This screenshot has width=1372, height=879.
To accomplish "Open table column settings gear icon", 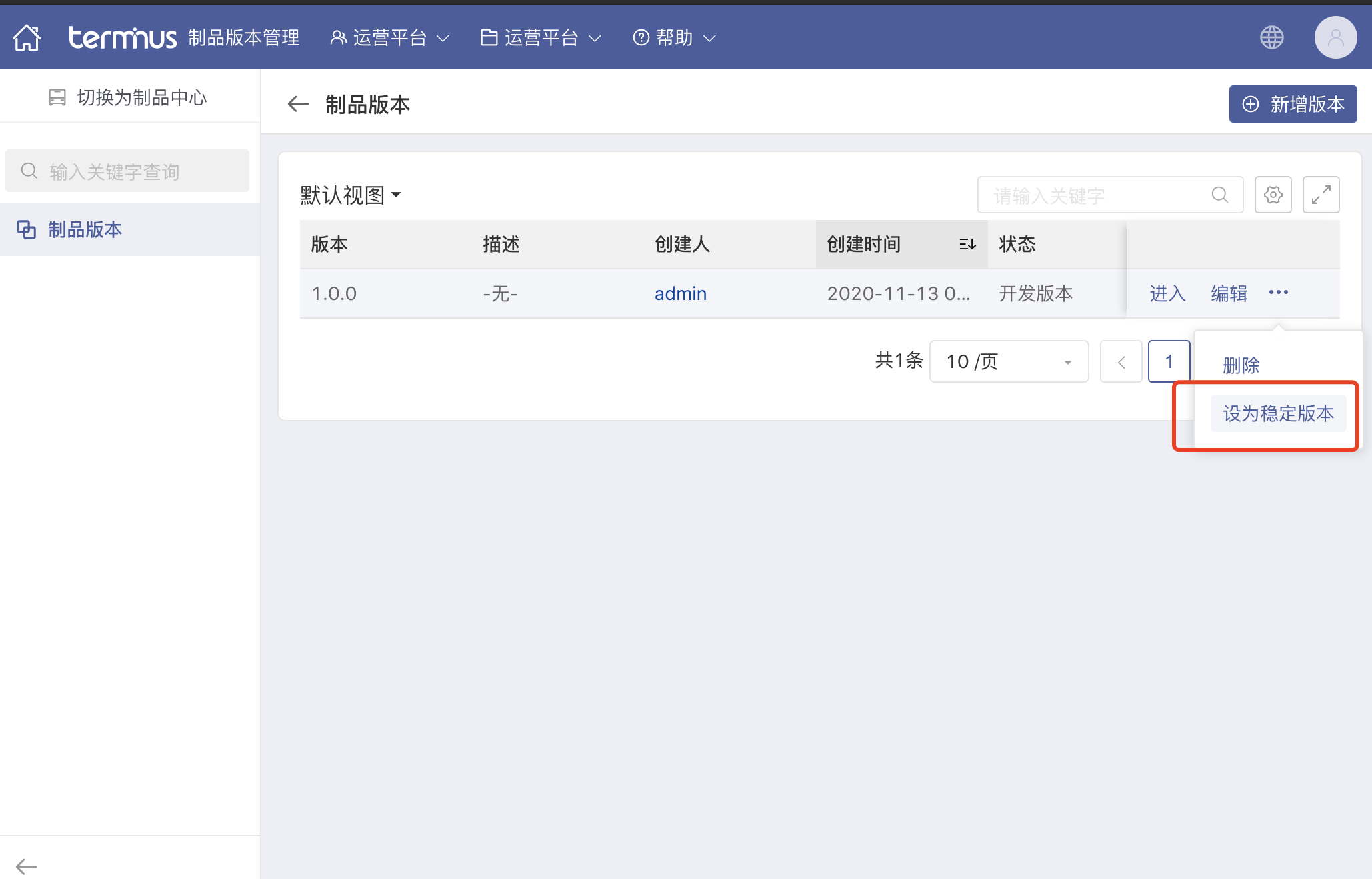I will (x=1273, y=195).
